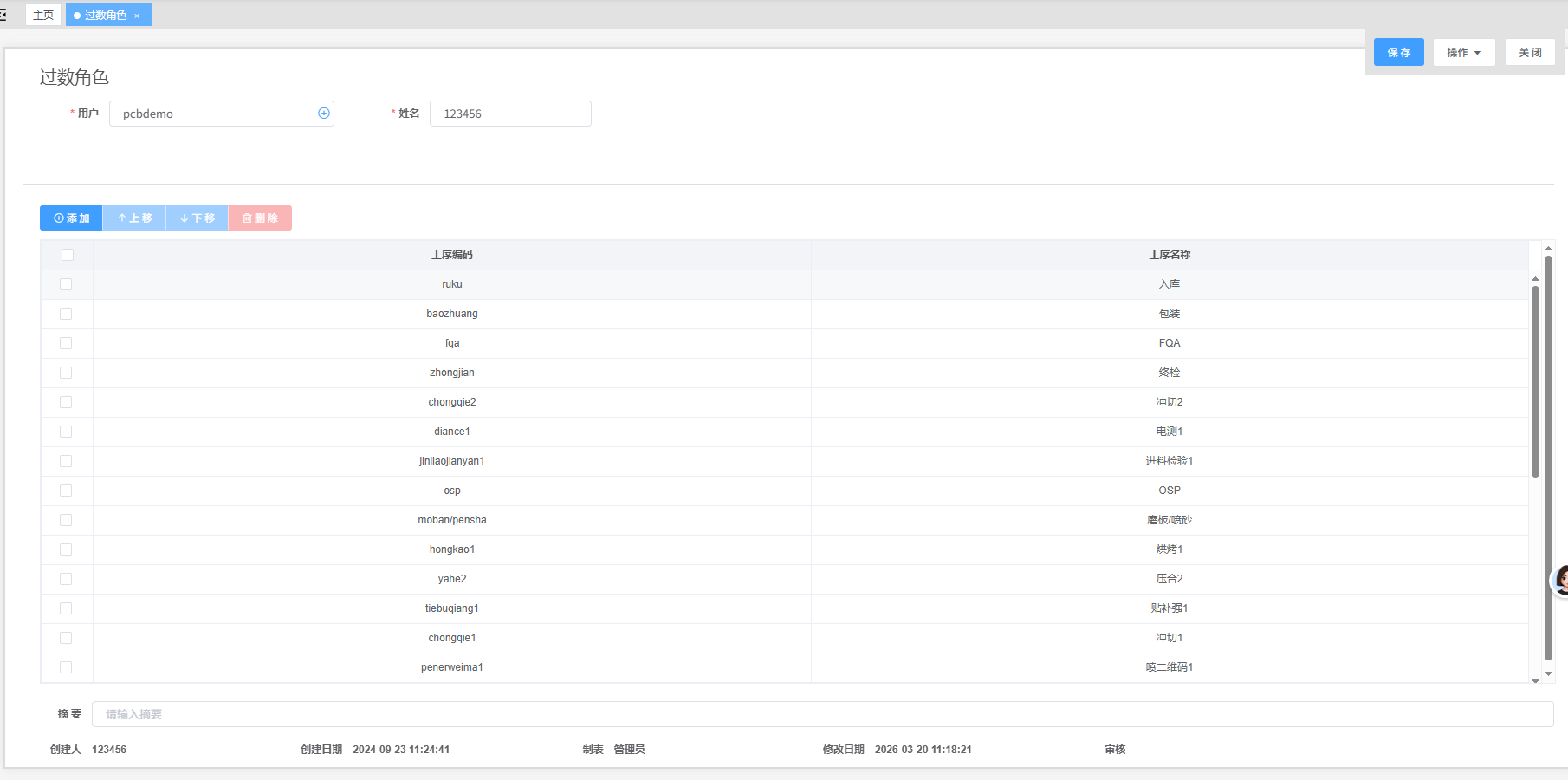Image resolution: width=1568 pixels, height=780 pixels.
Task: Expand the 操作 dropdown menu
Action: 1463,53
